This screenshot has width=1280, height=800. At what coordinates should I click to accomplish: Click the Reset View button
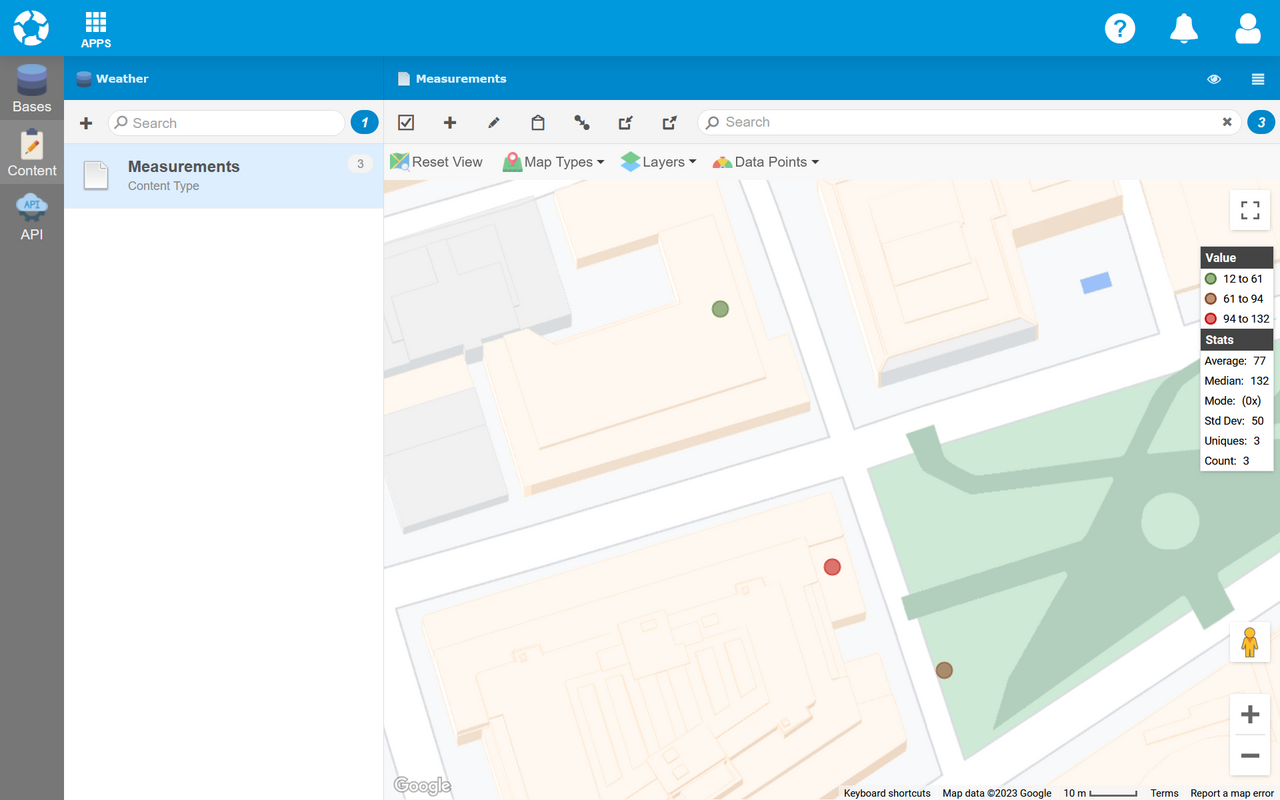point(436,162)
